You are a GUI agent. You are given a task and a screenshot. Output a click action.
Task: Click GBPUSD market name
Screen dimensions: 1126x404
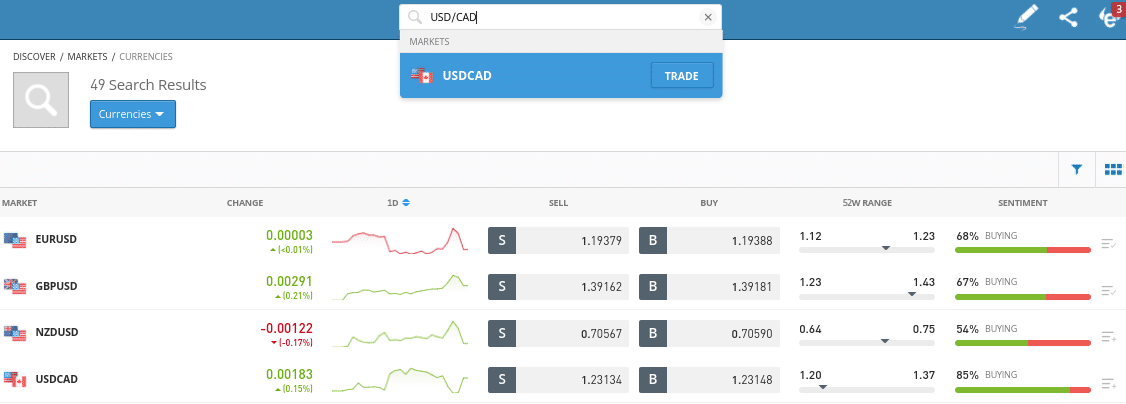point(56,286)
